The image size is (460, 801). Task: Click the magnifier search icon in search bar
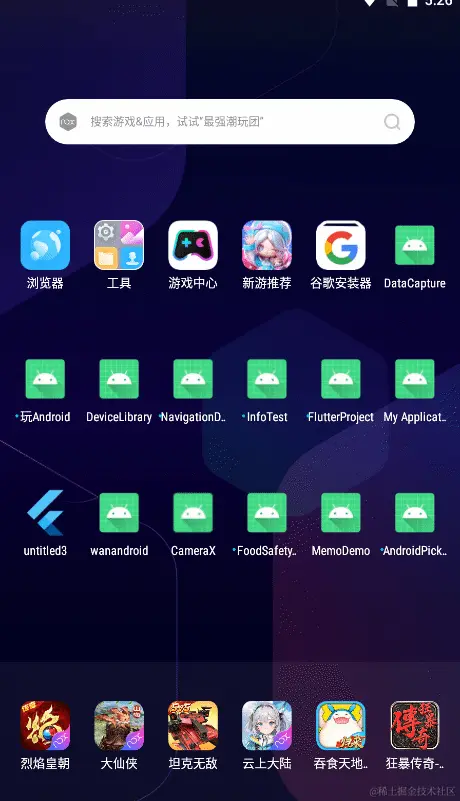click(x=392, y=122)
